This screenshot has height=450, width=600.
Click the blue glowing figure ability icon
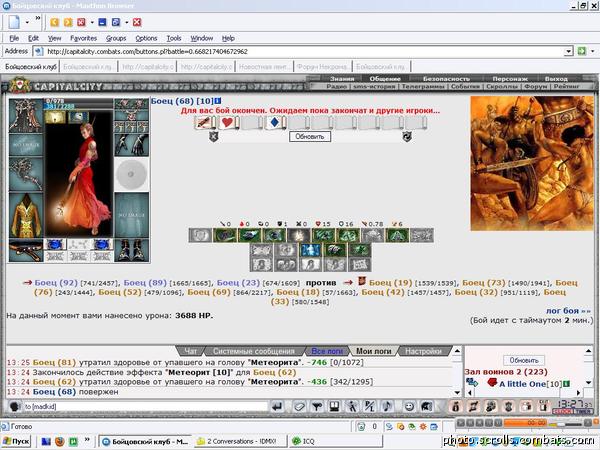pyautogui.click(x=310, y=250)
